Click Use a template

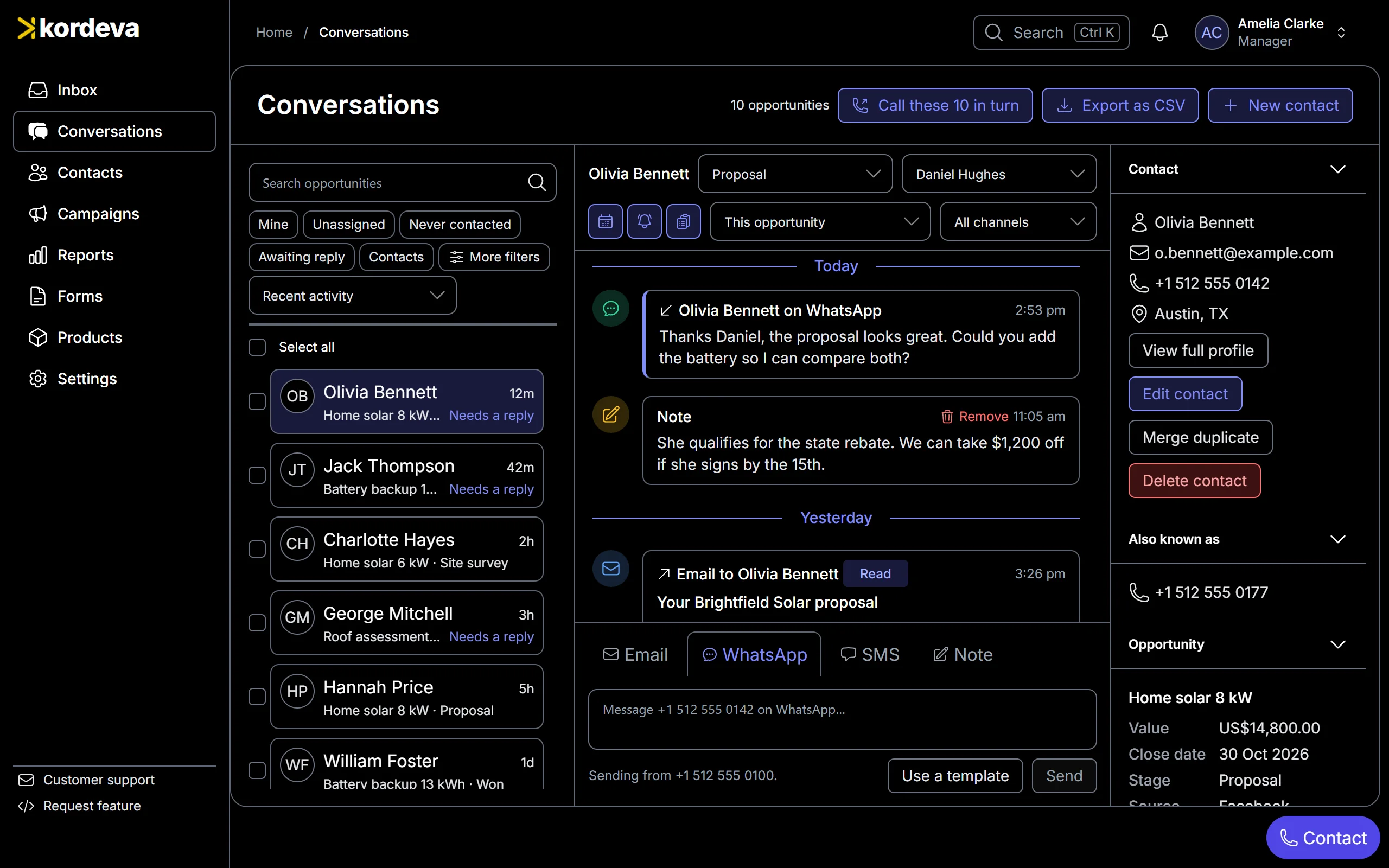(x=955, y=776)
